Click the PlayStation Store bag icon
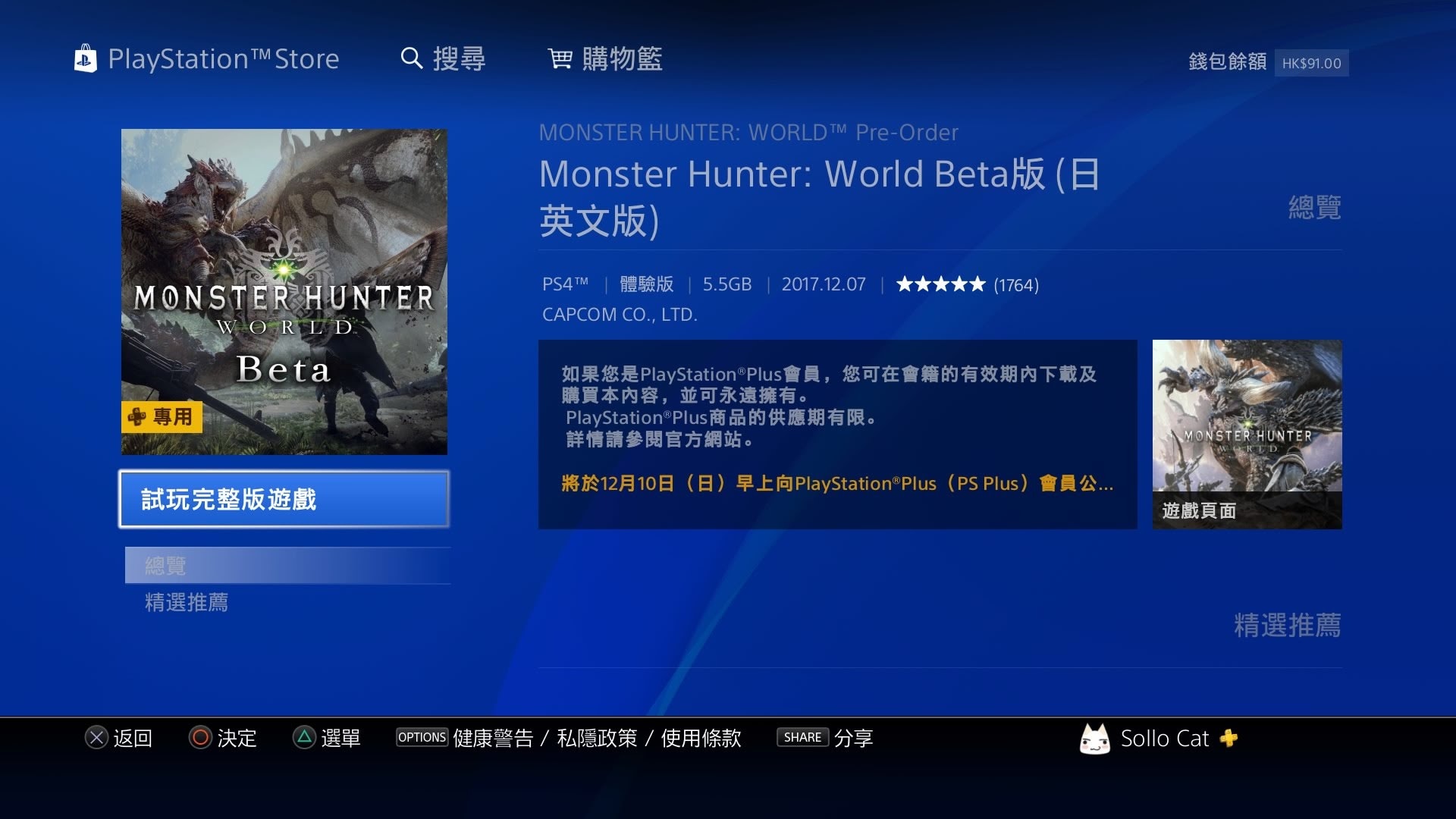The image size is (1456, 819). (x=85, y=58)
